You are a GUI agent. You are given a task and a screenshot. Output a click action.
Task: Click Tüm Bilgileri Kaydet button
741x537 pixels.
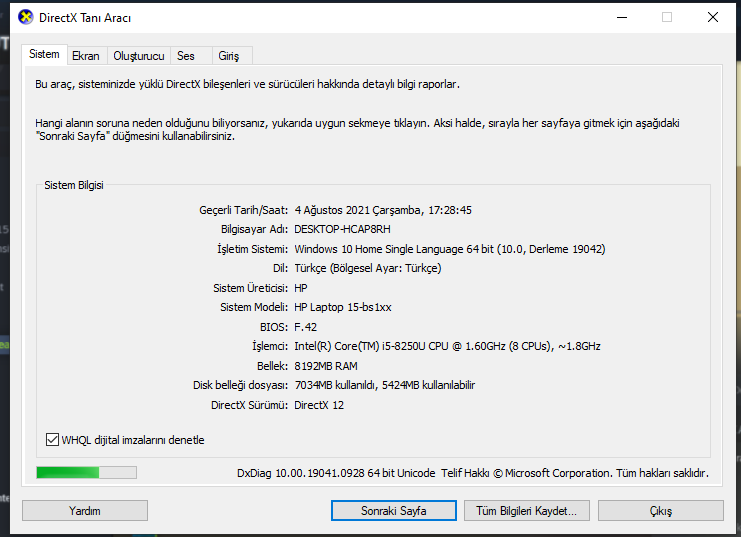(x=526, y=511)
